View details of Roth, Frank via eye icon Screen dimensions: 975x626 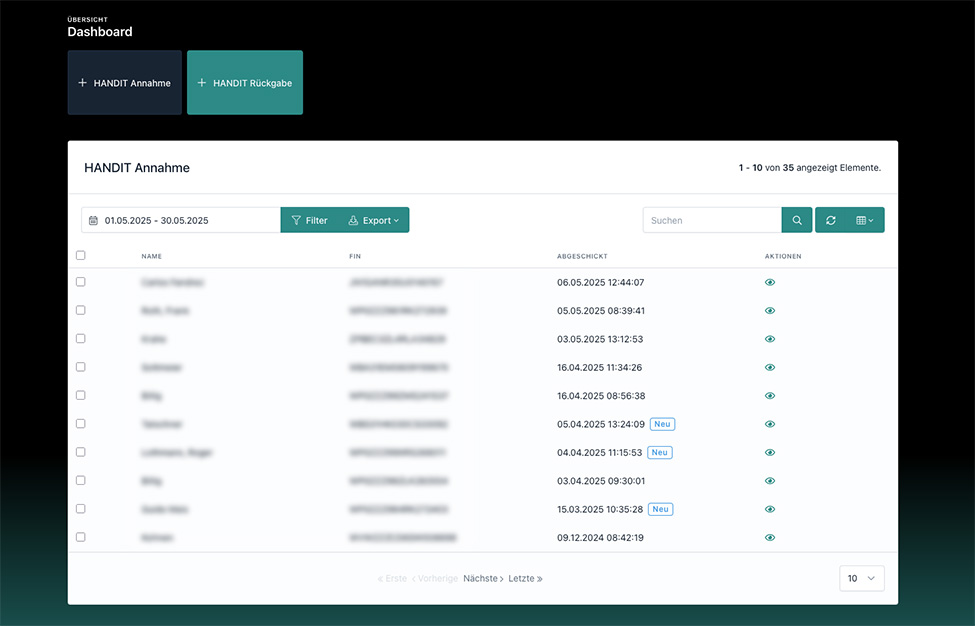[769, 310]
